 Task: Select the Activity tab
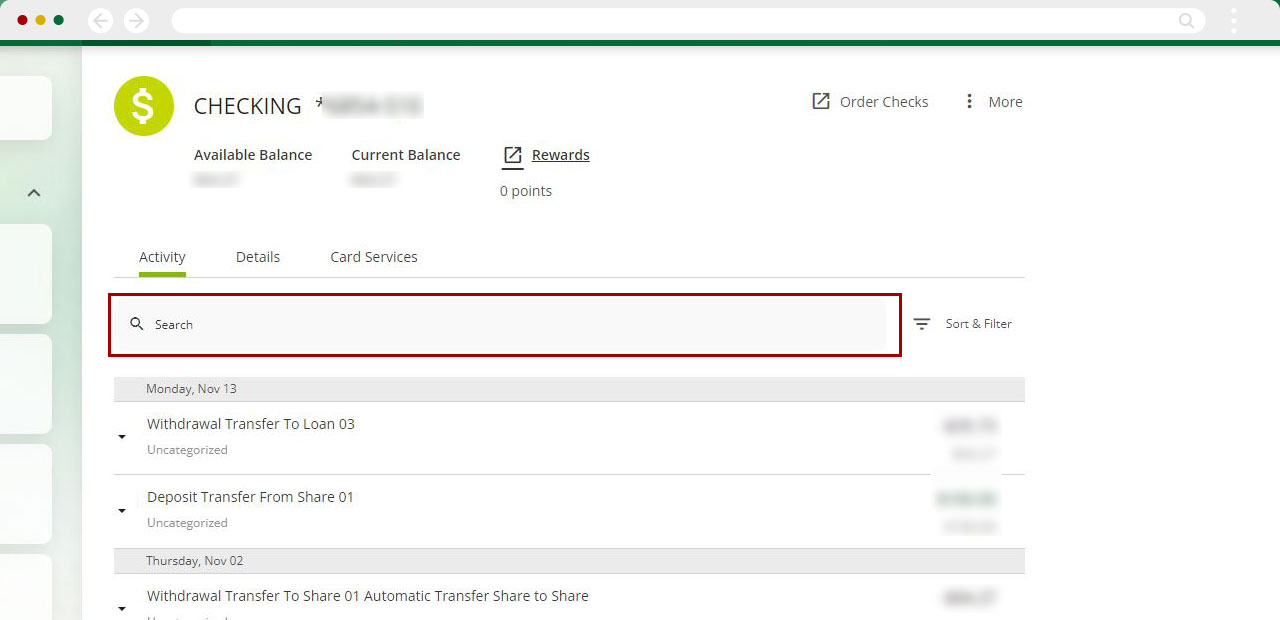pyautogui.click(x=162, y=257)
